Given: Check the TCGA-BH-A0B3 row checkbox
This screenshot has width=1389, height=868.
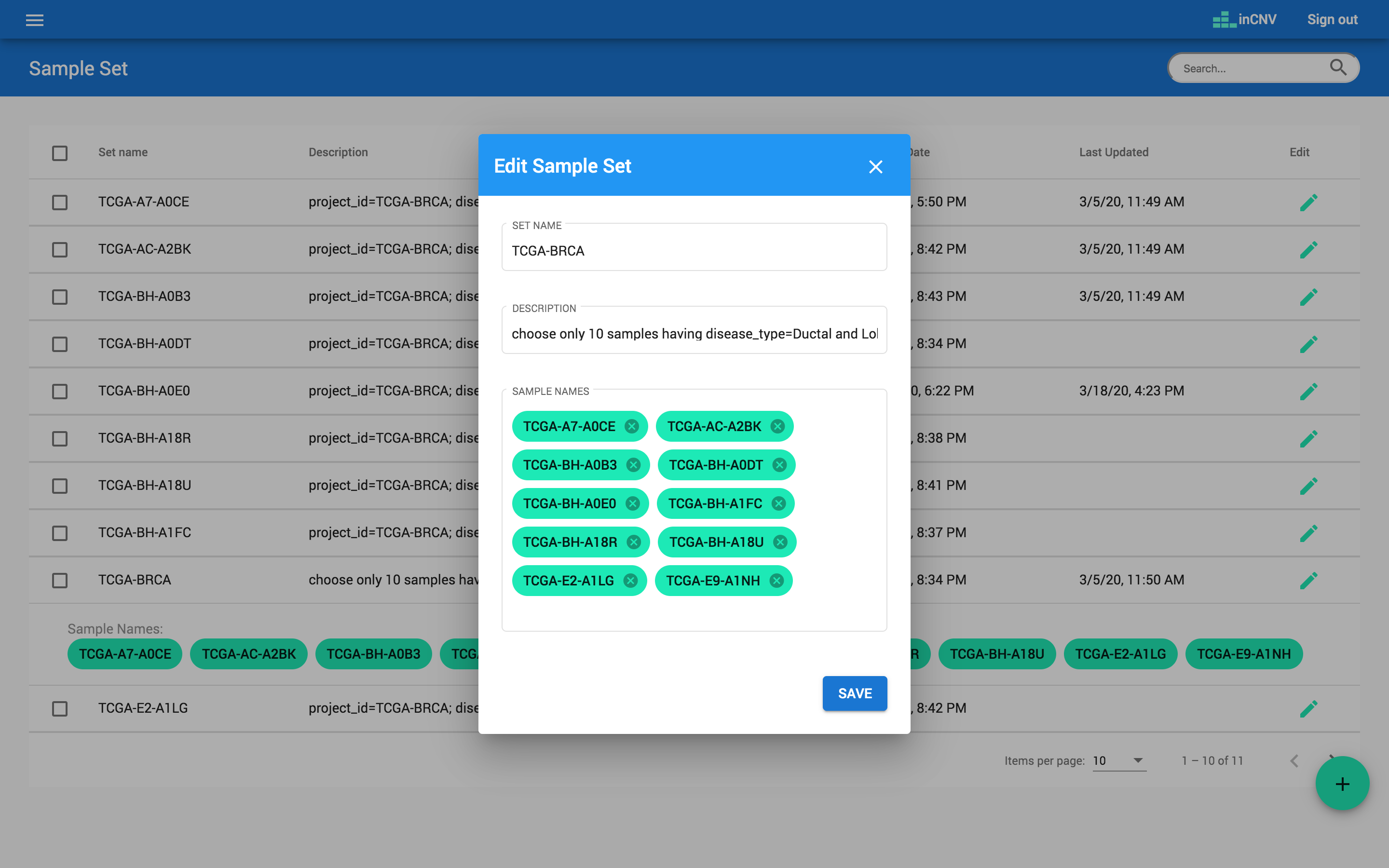Looking at the screenshot, I should [60, 297].
